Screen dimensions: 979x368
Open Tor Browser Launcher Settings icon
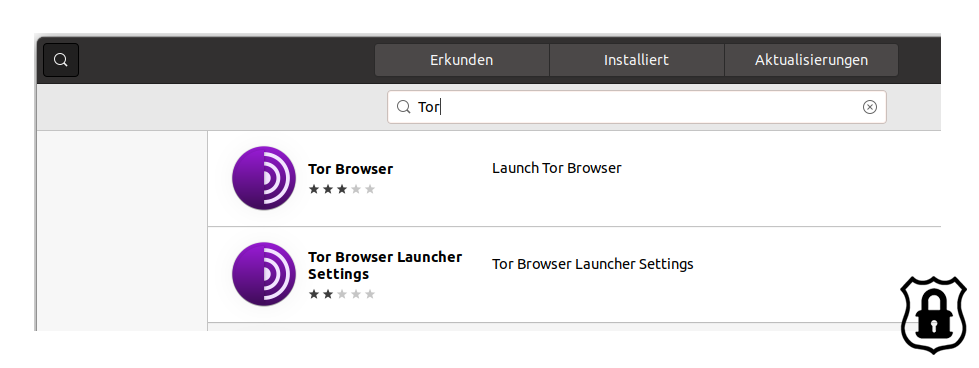click(263, 274)
